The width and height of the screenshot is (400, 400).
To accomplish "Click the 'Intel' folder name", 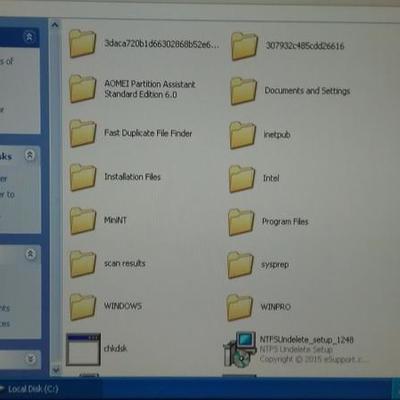I will [x=271, y=178].
